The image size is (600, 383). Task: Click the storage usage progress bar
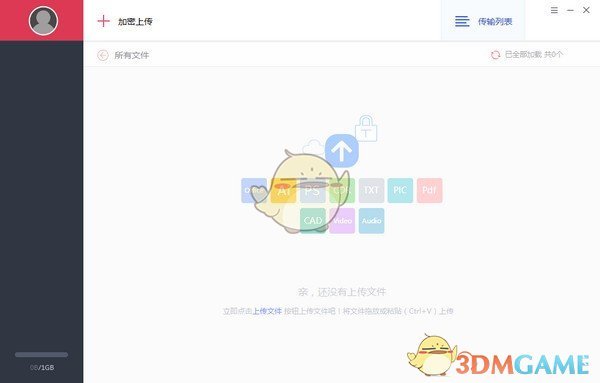pos(41,355)
